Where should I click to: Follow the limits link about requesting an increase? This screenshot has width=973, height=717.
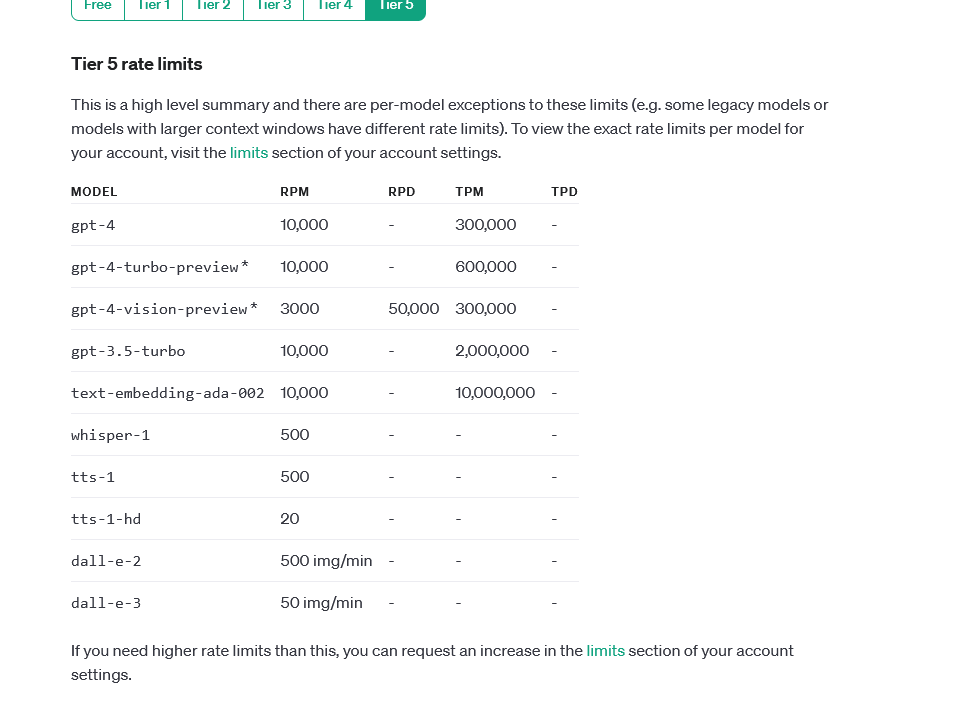point(605,651)
